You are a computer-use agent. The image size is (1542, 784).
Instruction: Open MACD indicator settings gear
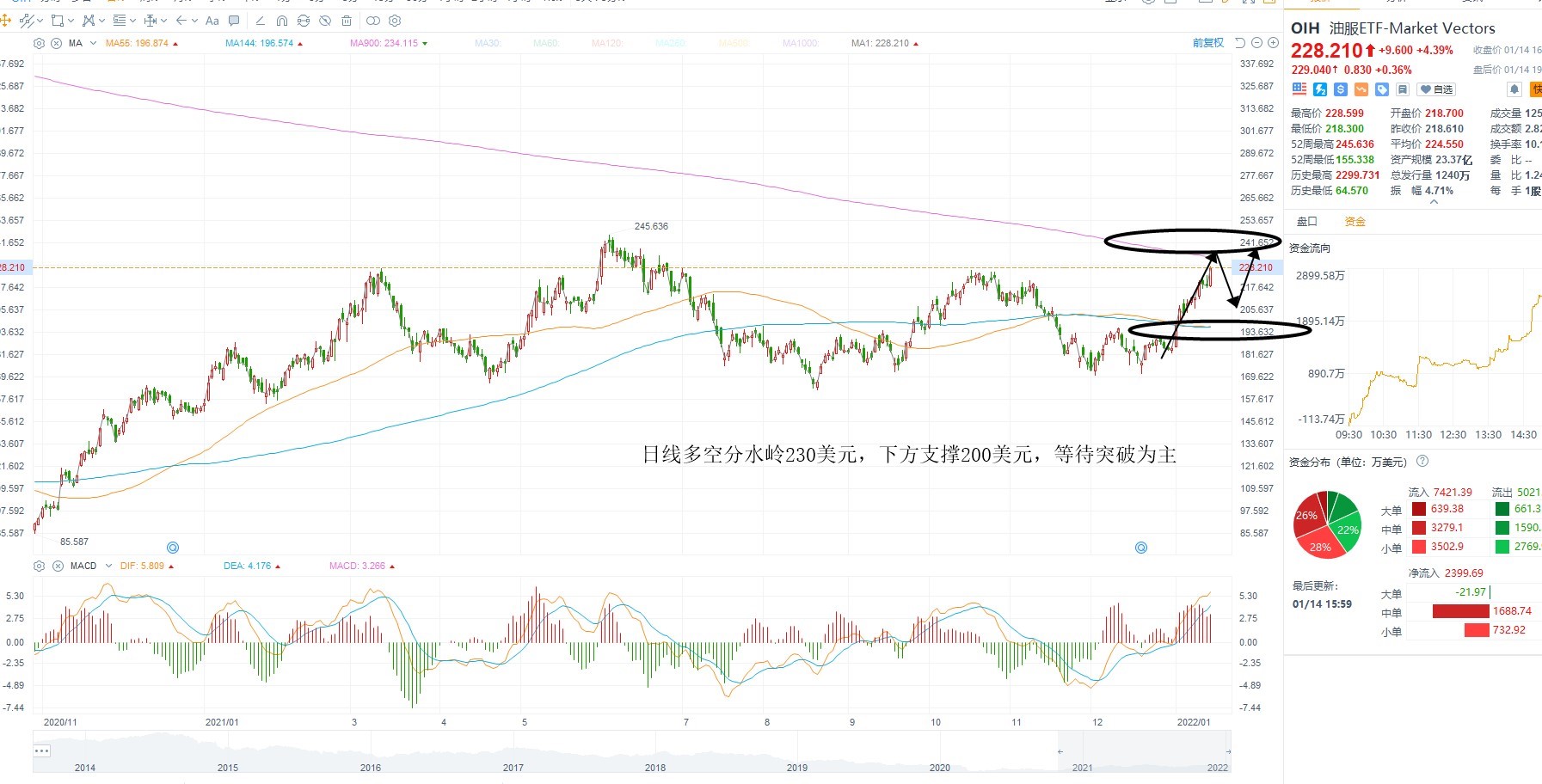[x=39, y=566]
